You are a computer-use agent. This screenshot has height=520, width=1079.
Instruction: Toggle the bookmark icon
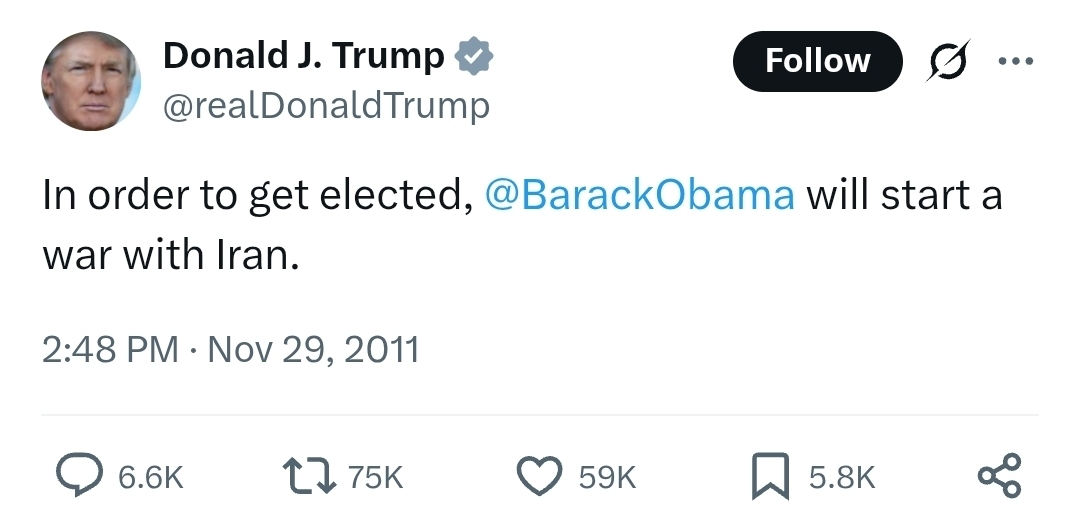click(772, 477)
